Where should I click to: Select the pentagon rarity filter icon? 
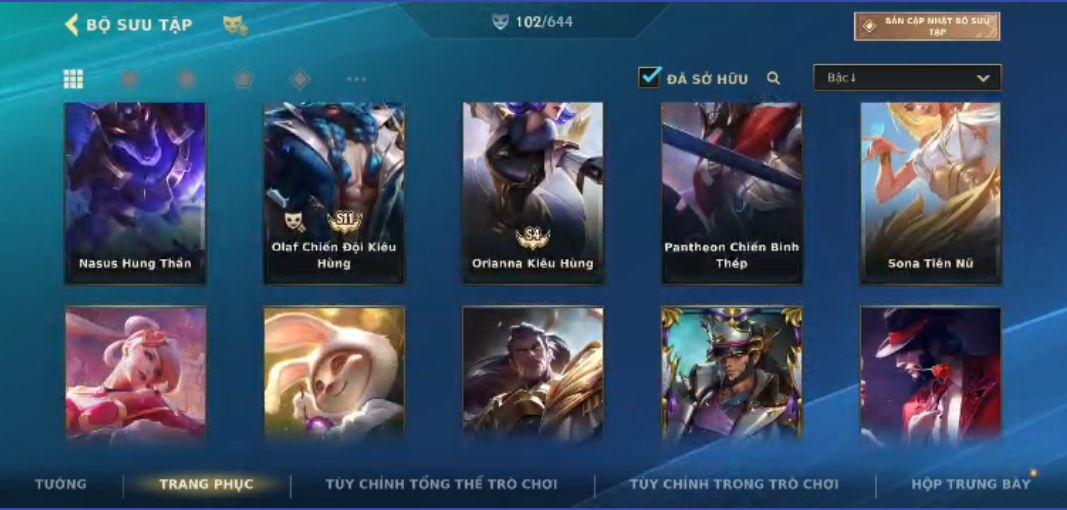(x=244, y=79)
